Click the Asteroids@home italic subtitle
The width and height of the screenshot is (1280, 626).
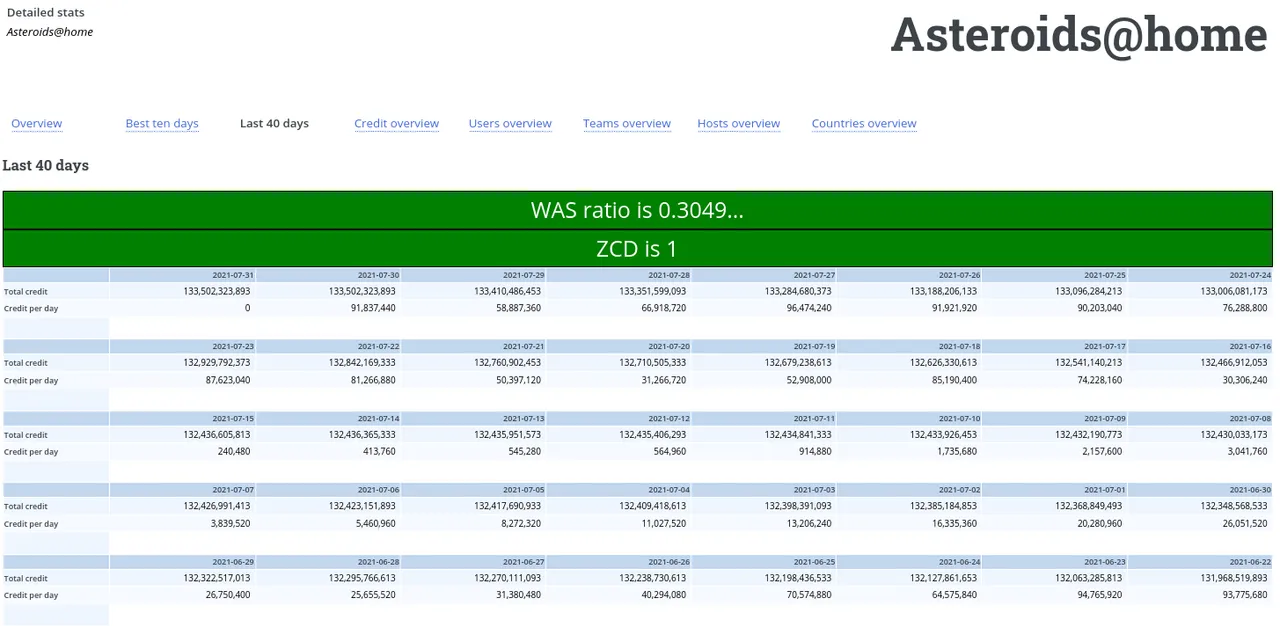tap(50, 32)
